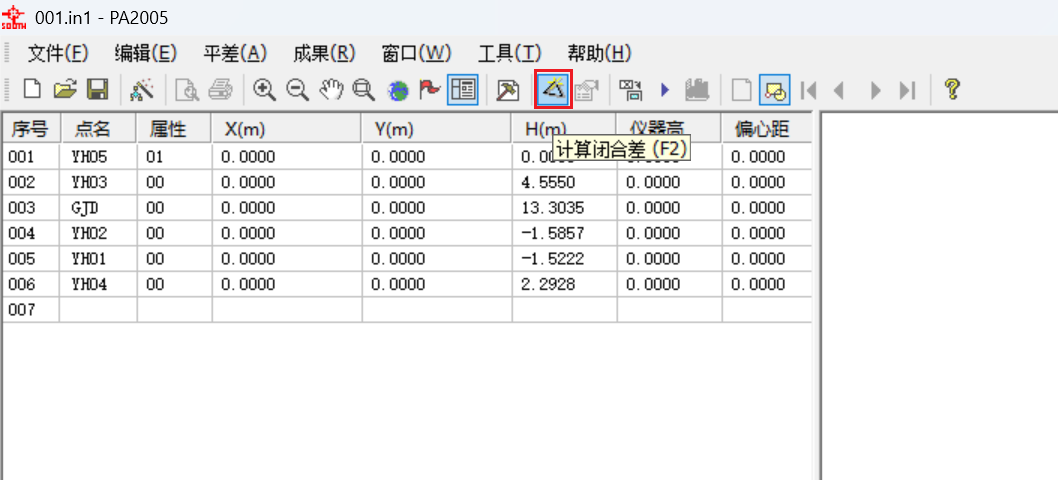1058x480 pixels.
Task: Click the X(m) column header
Action: click(287, 128)
